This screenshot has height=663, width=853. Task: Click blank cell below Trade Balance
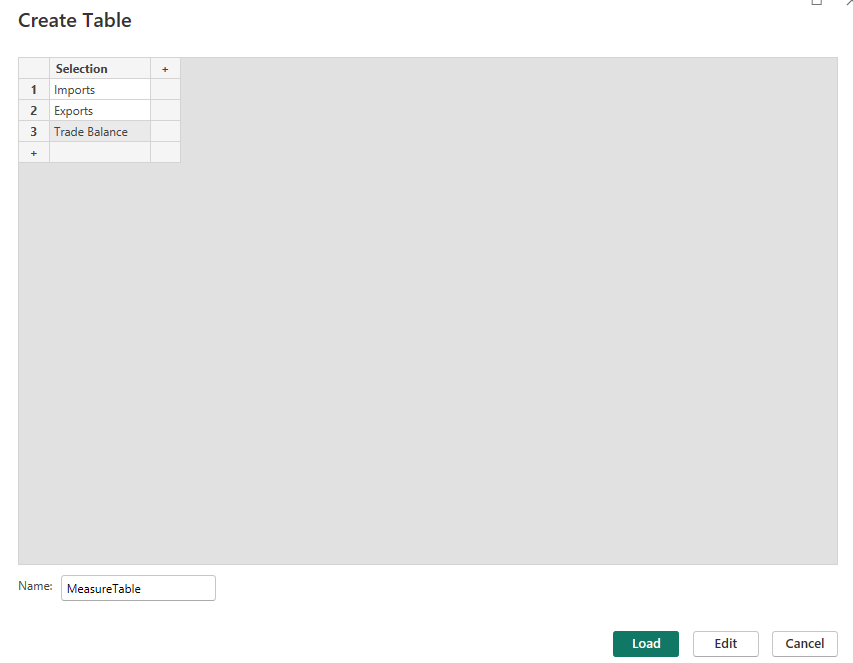point(100,153)
